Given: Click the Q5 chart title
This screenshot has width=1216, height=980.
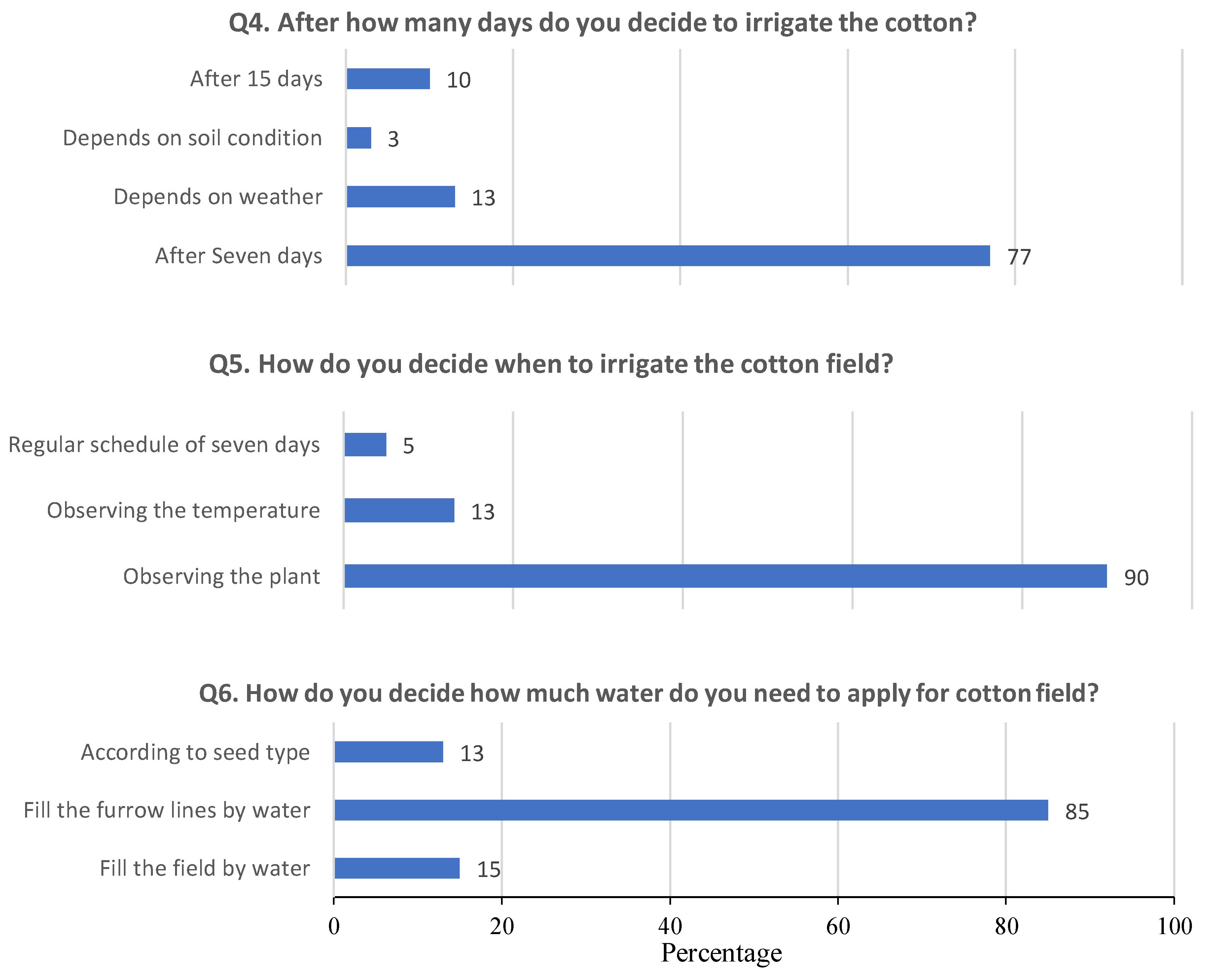Looking at the screenshot, I should click(551, 365).
